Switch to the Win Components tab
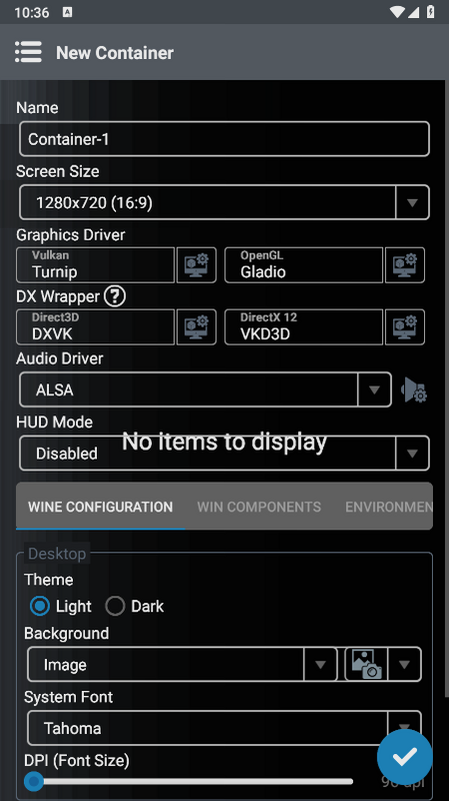Image resolution: width=449 pixels, height=801 pixels. coord(259,507)
